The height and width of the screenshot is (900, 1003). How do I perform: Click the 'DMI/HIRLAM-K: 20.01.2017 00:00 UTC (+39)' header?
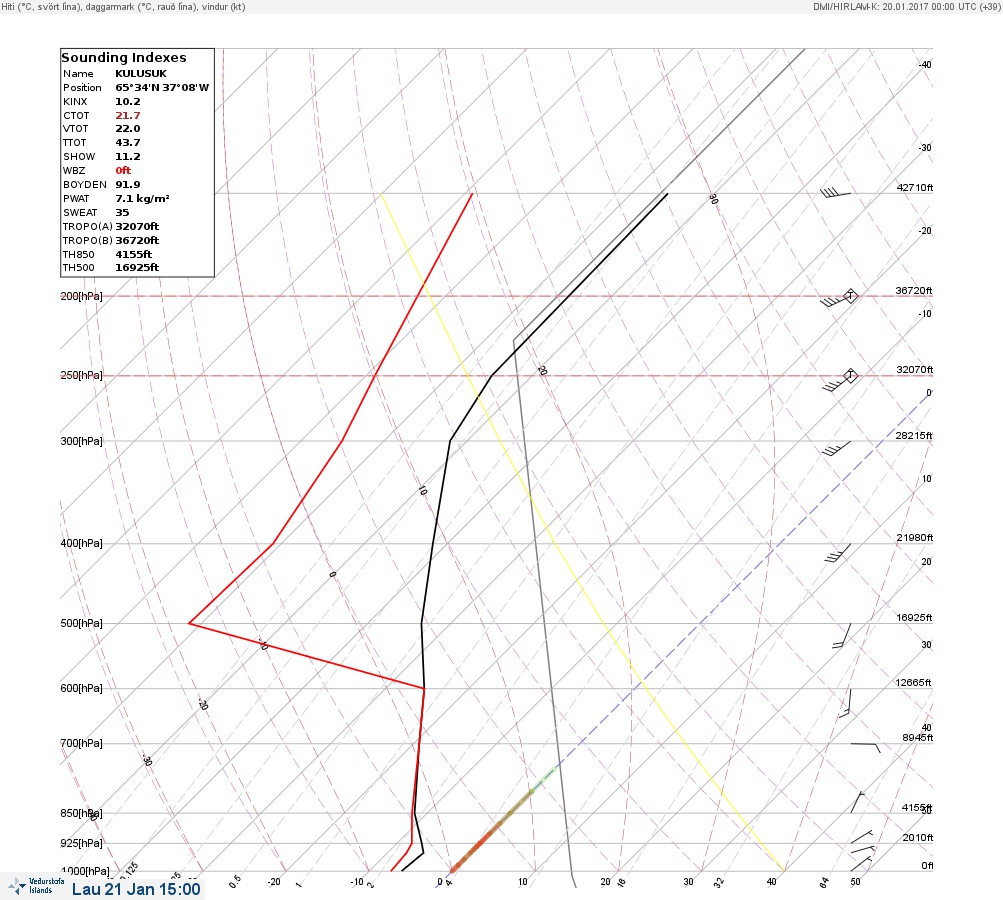(906, 6)
